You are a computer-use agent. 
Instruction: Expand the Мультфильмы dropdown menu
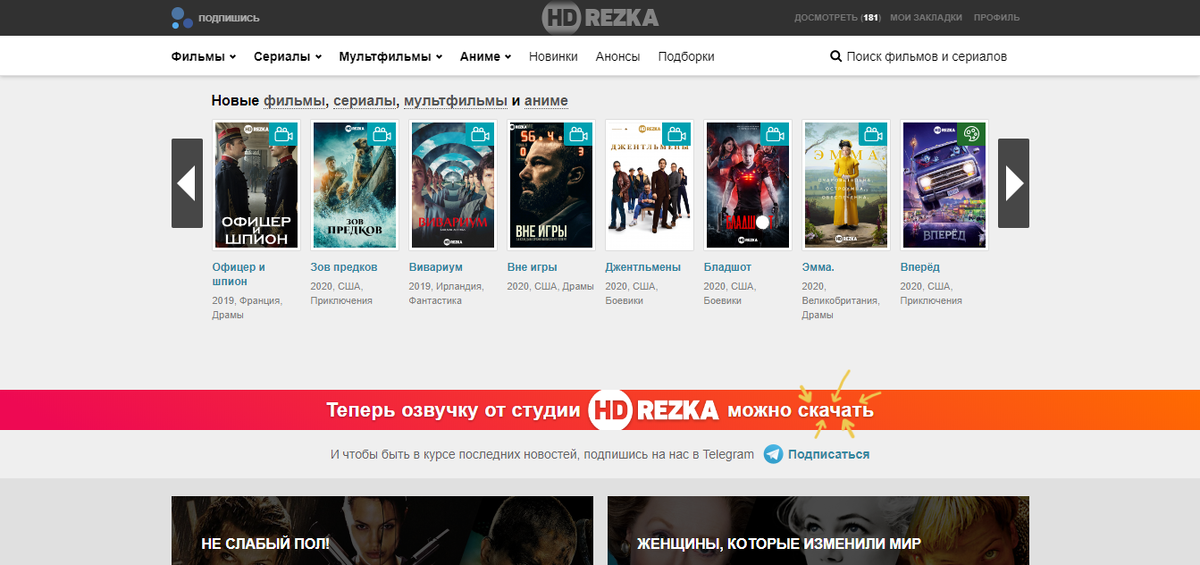[391, 57]
